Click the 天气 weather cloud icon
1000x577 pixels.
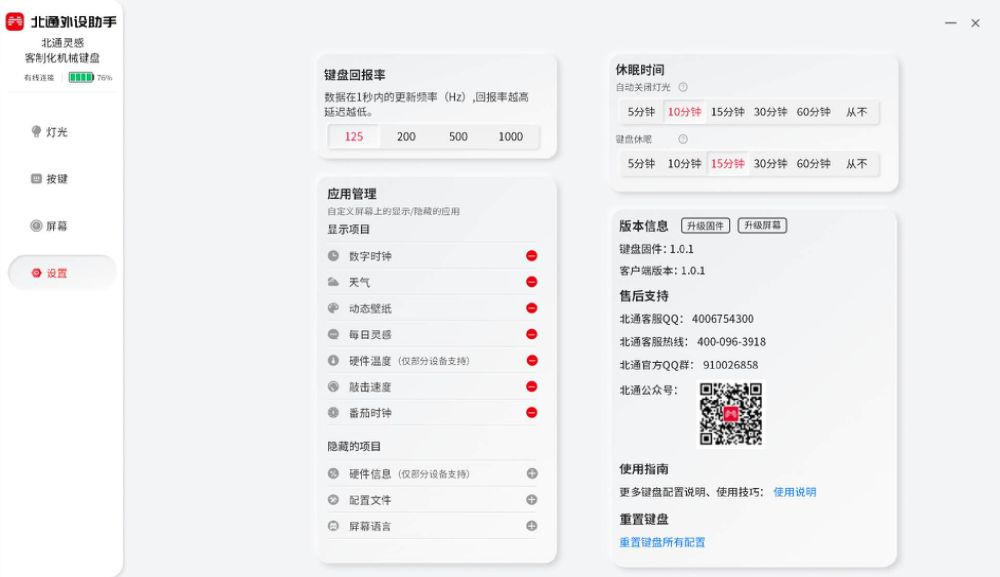333,282
